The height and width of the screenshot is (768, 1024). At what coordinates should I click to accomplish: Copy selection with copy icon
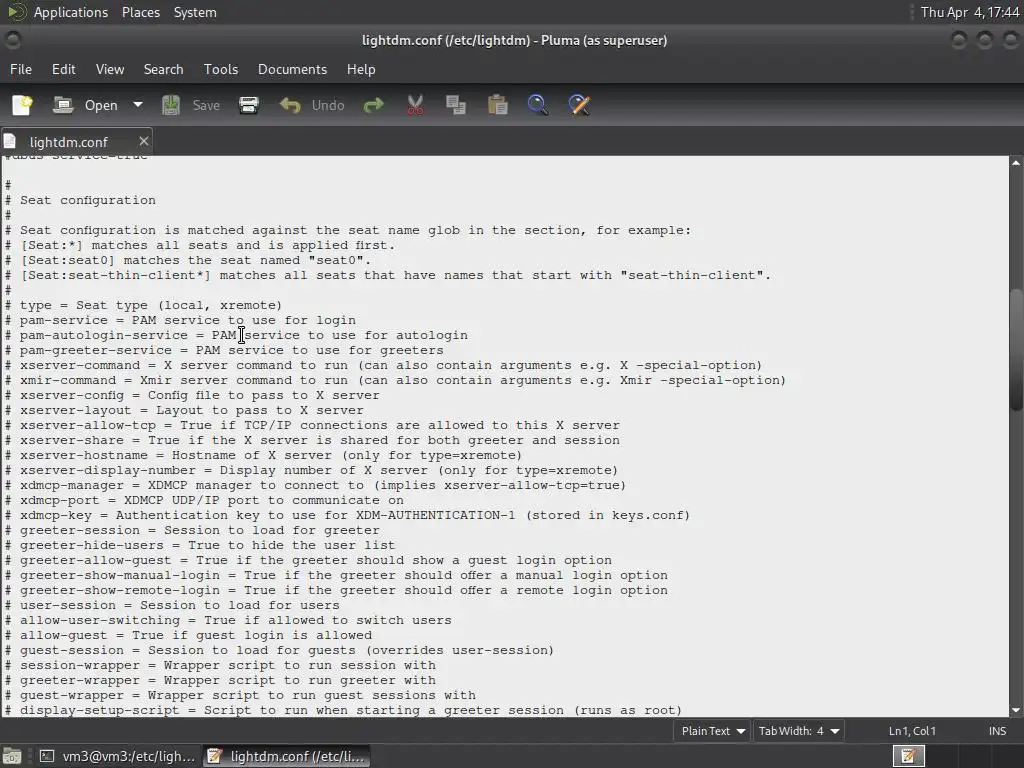[x=456, y=105]
